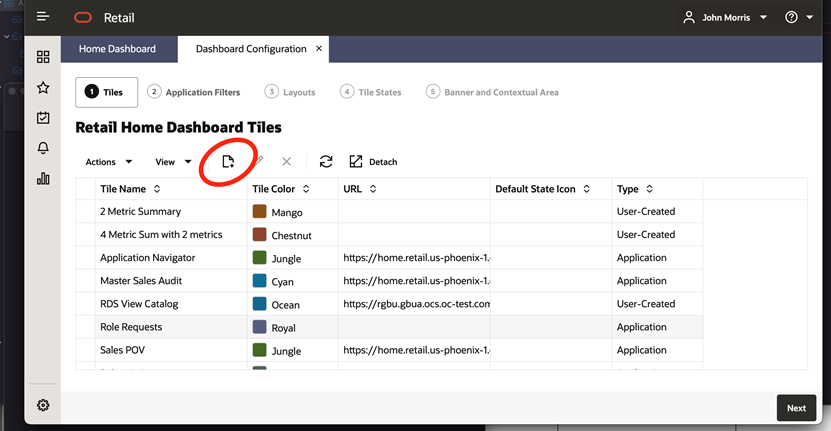
Task: Close the Dashboard Configuration tab
Action: click(319, 48)
